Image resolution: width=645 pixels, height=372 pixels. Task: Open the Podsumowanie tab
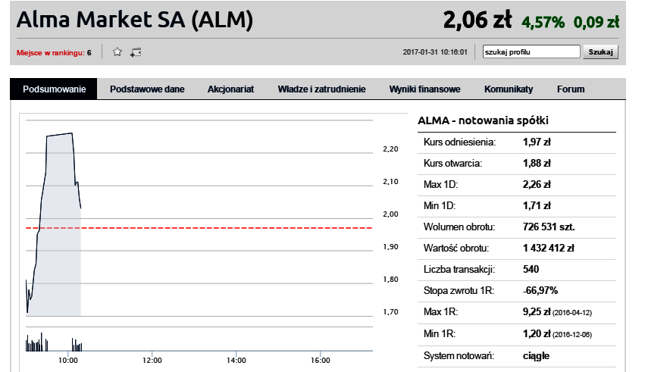tap(54, 89)
